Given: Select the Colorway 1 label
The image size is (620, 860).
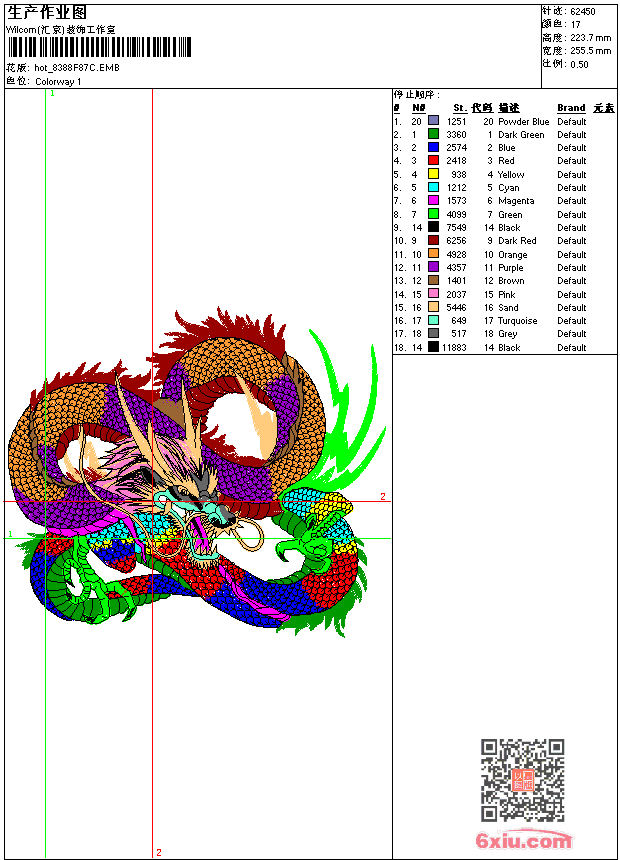Looking at the screenshot, I should pyautogui.click(x=58, y=82).
